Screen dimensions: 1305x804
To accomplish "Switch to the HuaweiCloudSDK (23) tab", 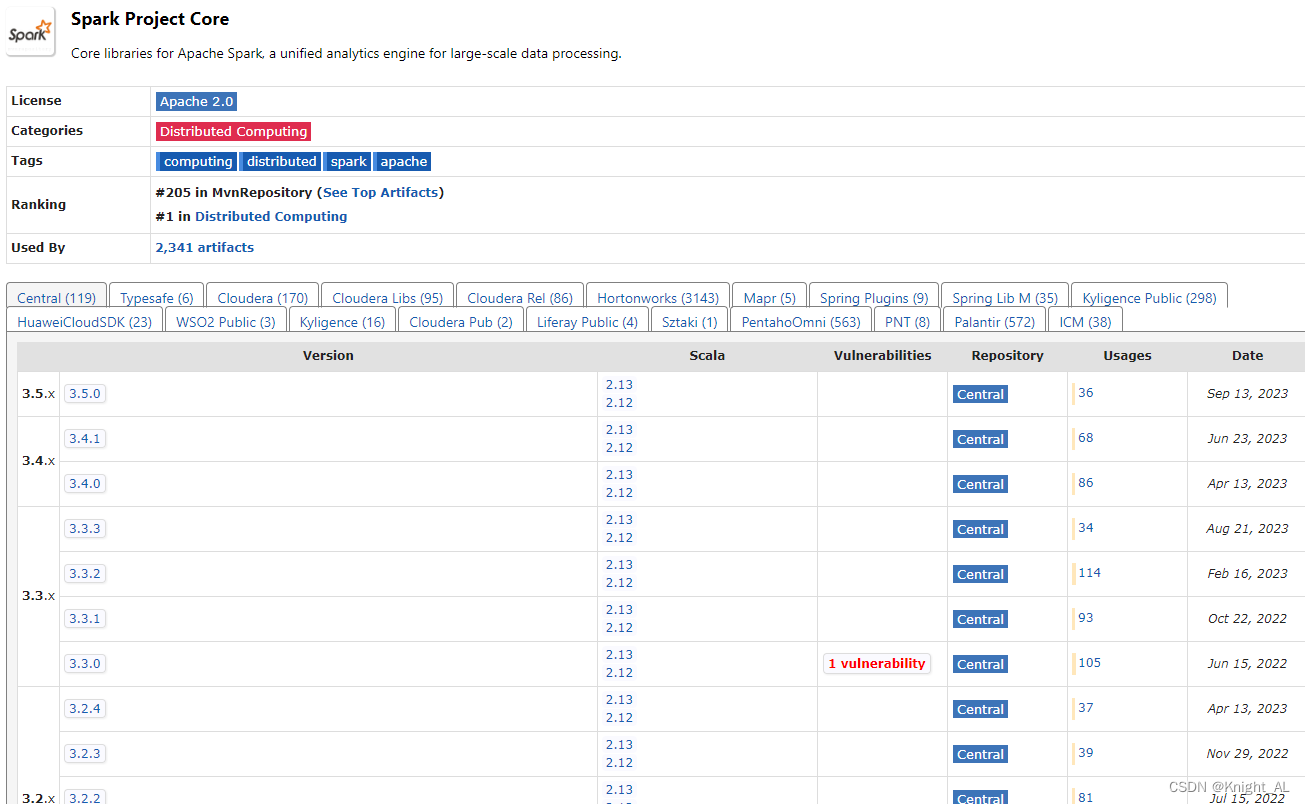I will [84, 322].
